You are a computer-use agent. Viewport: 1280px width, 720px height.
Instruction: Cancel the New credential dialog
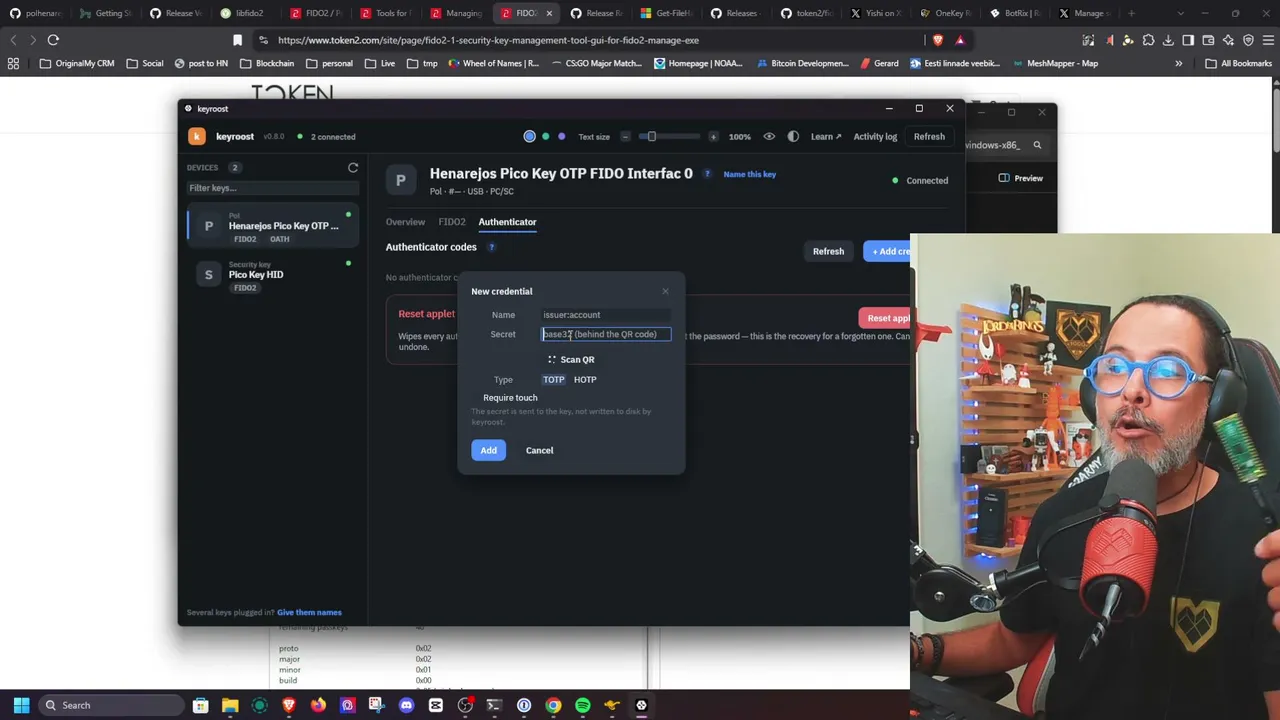[x=539, y=450]
